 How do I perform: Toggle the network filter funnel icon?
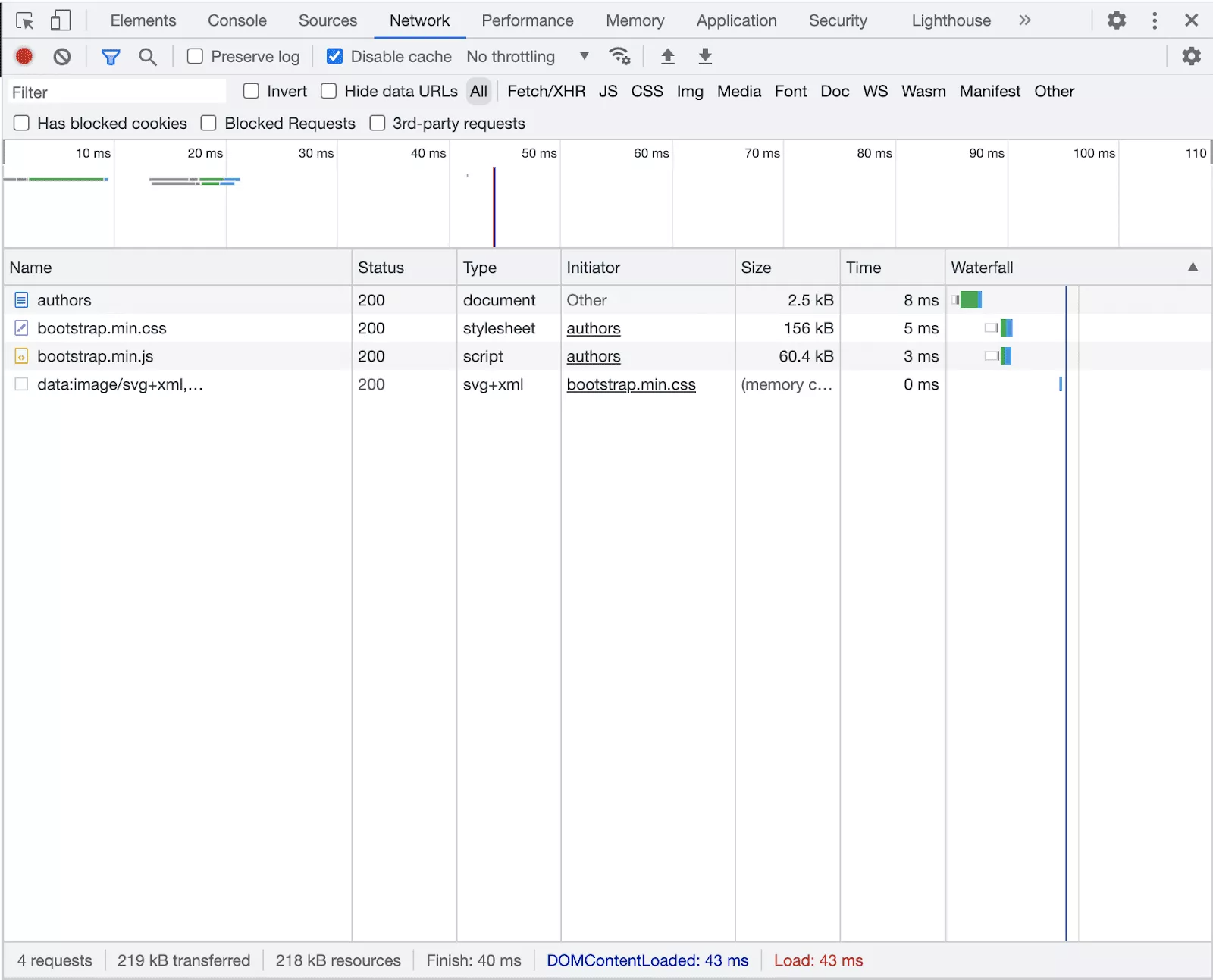tap(111, 56)
